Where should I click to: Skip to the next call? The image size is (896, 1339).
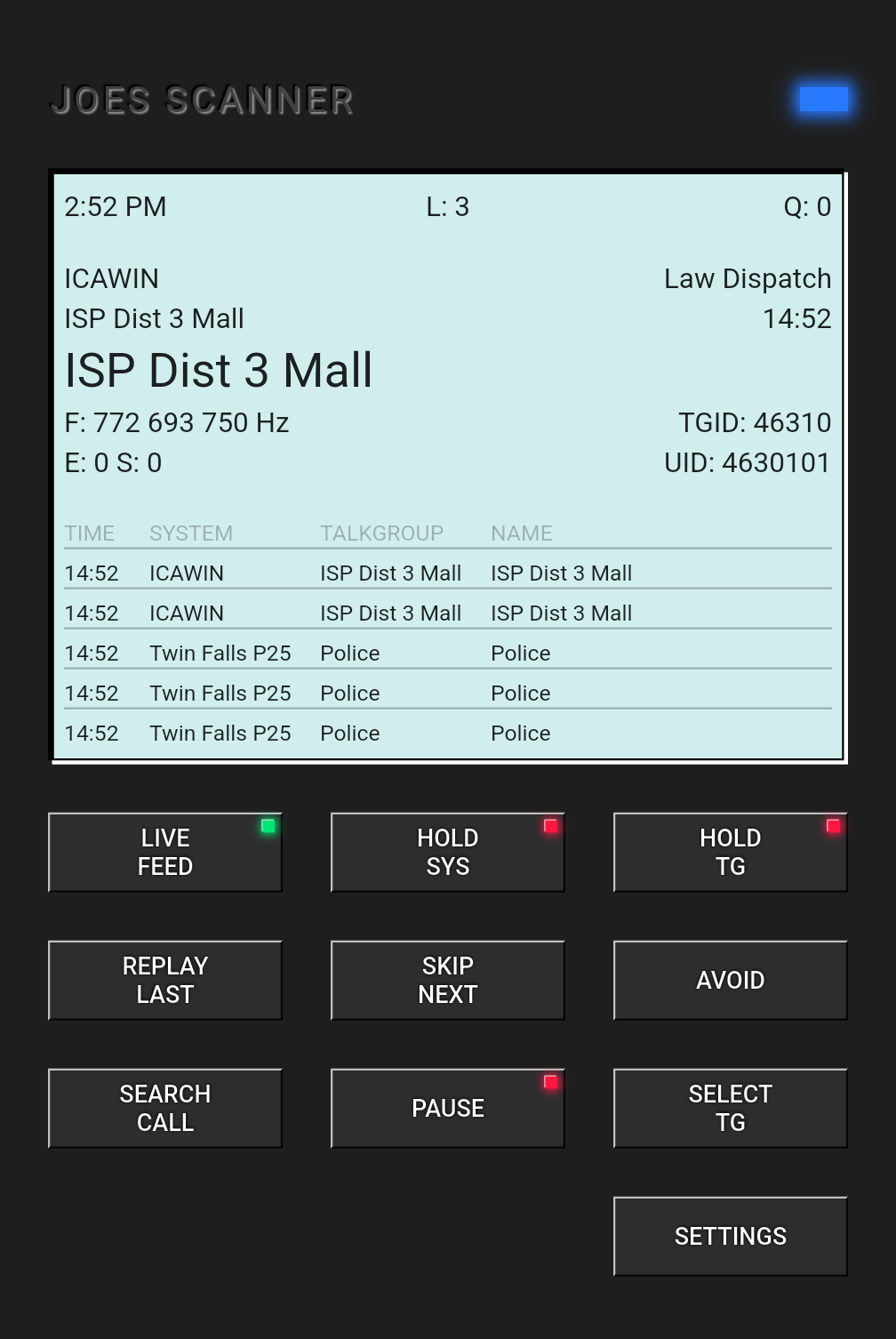tap(447, 980)
